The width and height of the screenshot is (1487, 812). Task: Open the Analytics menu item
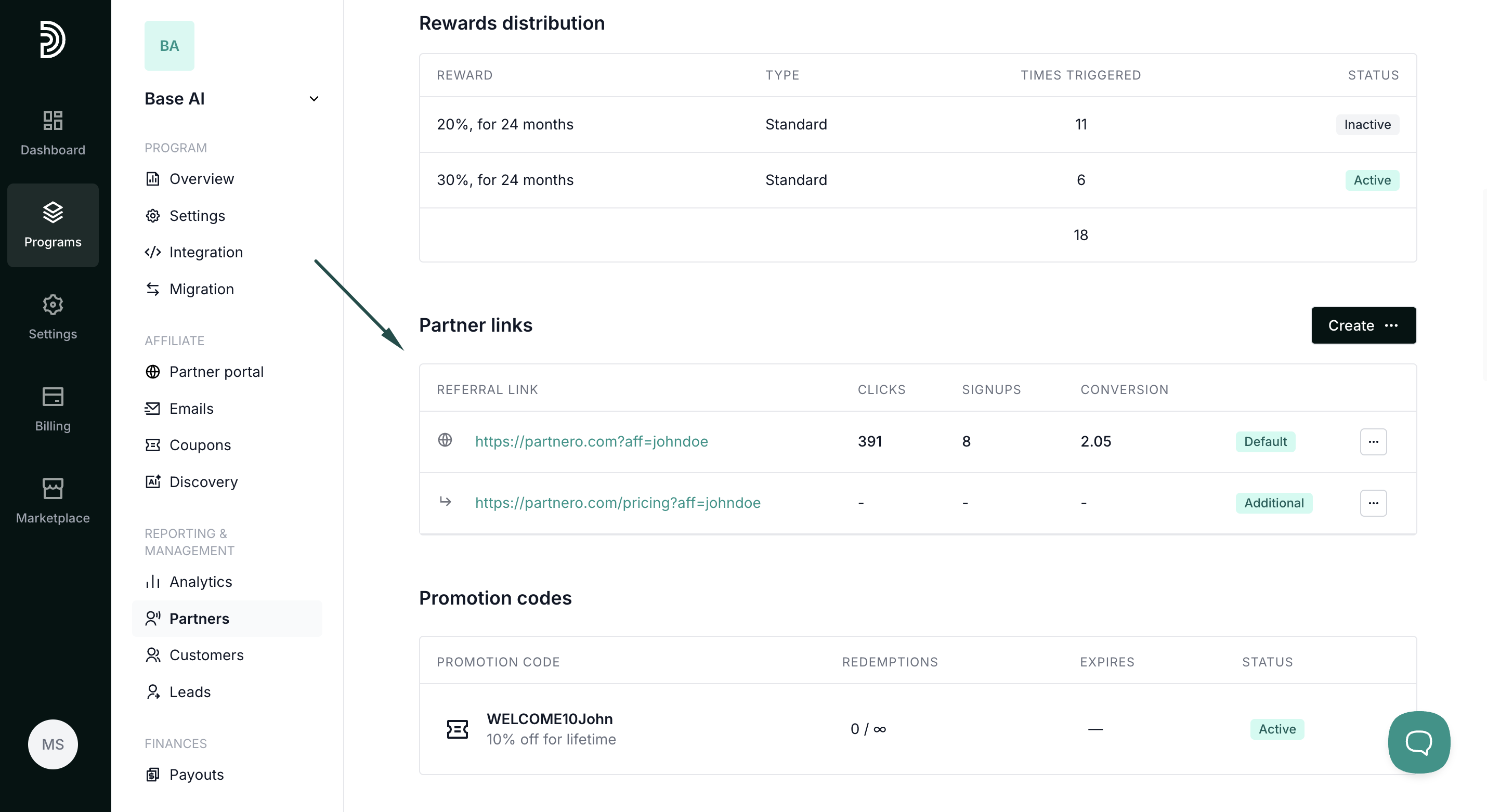pyautogui.click(x=200, y=582)
